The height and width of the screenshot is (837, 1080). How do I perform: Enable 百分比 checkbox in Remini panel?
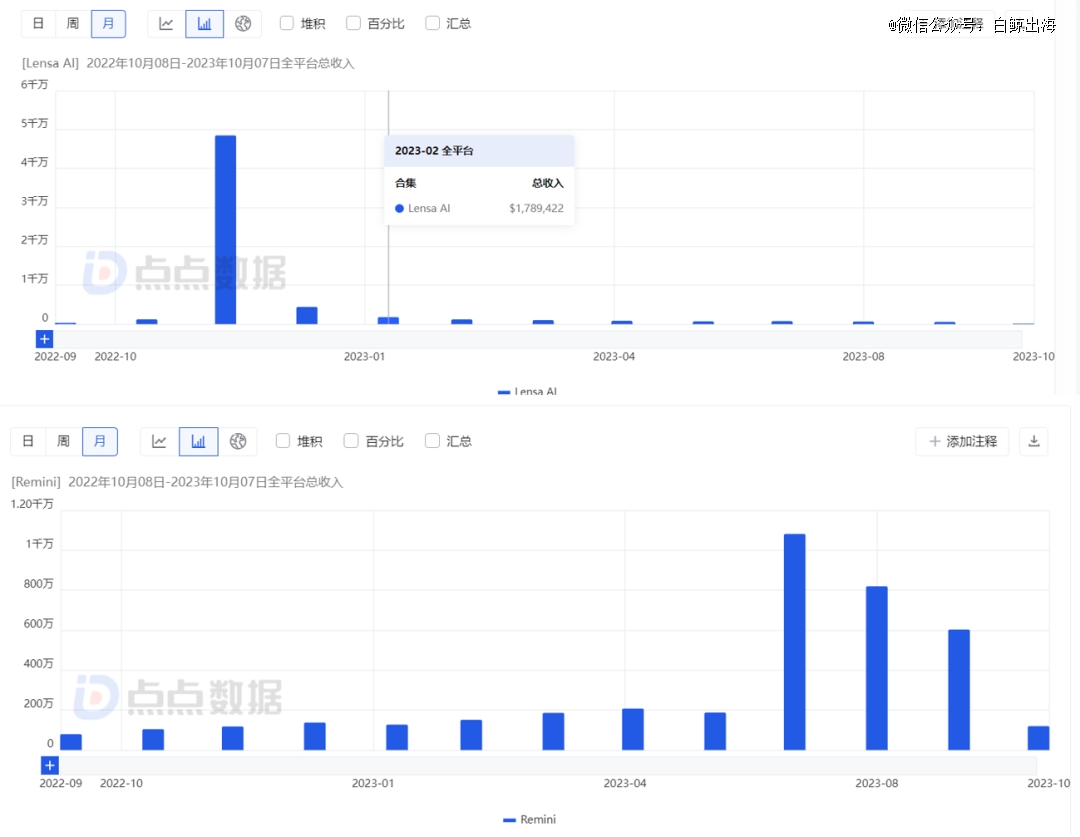[x=351, y=441]
